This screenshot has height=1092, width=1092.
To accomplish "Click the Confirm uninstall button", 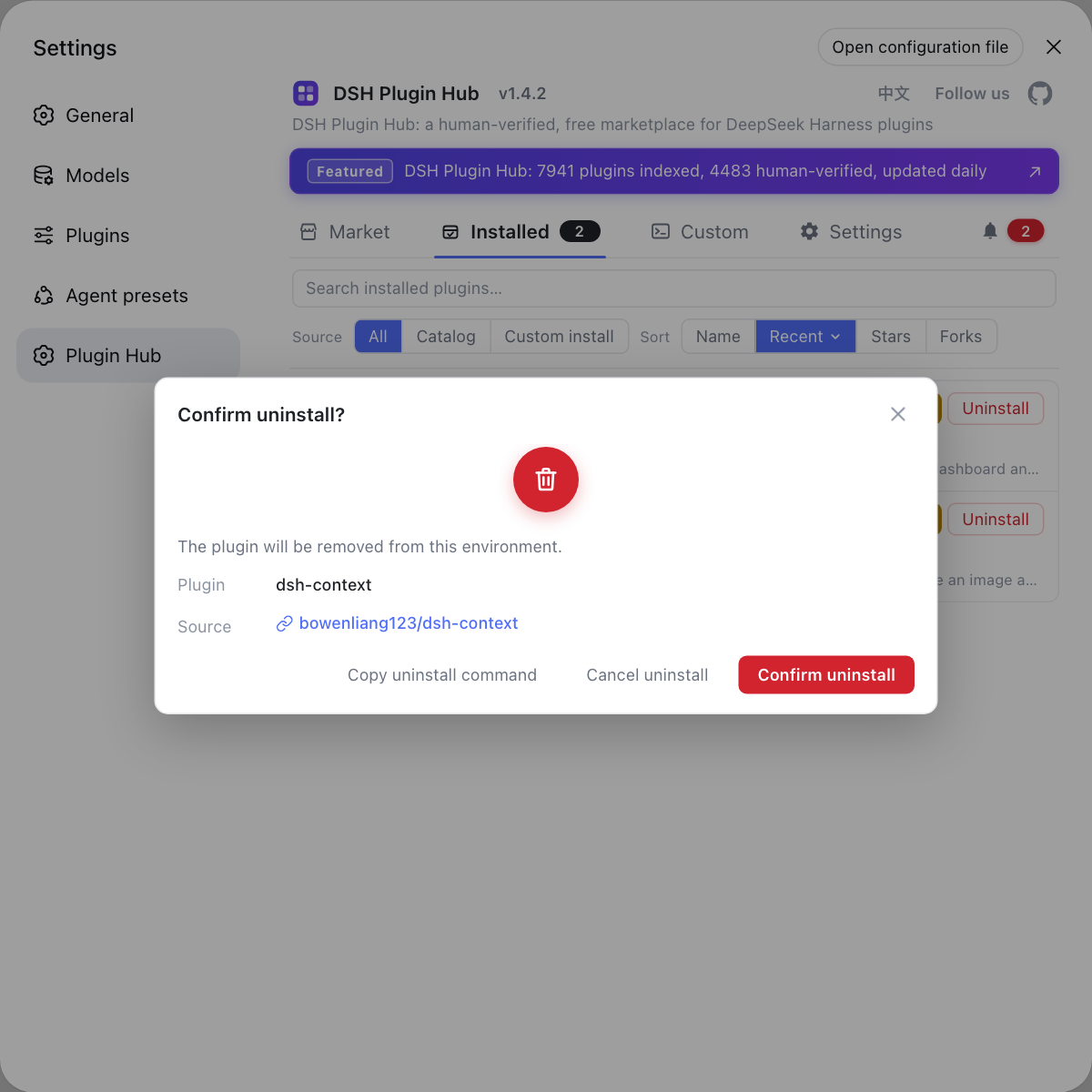I will point(826,675).
